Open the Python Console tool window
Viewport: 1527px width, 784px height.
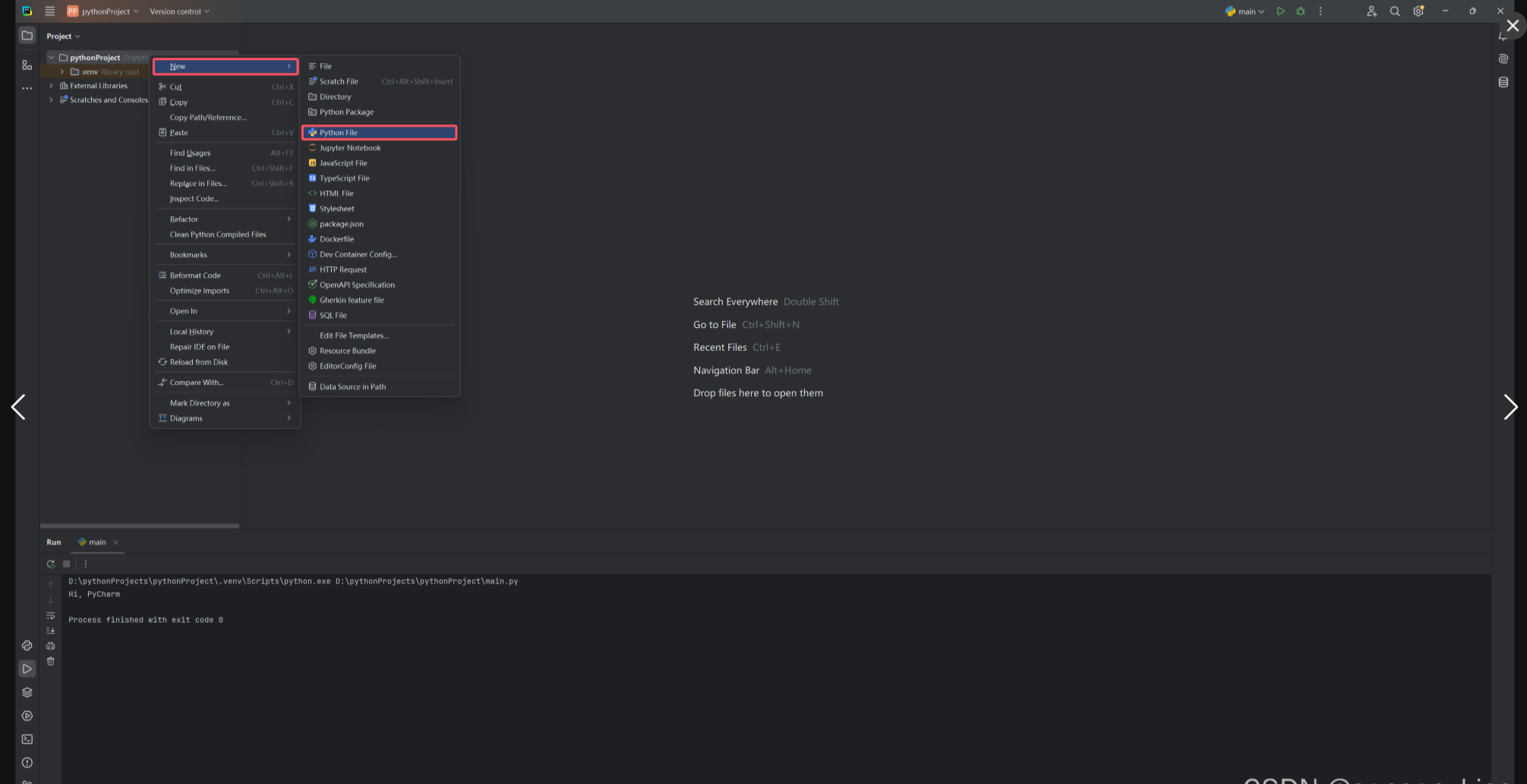click(27, 645)
